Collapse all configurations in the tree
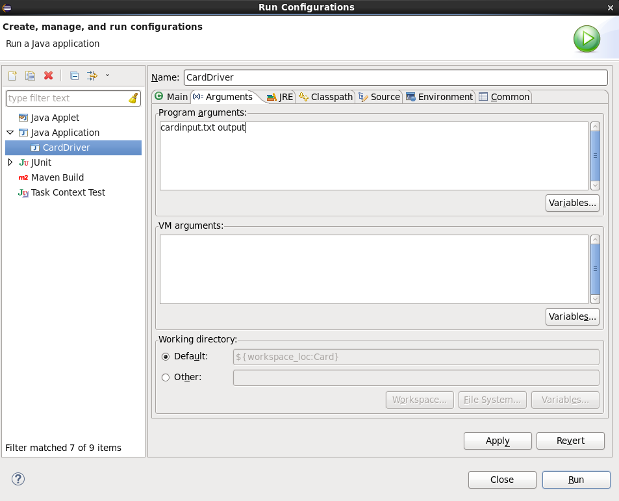 click(74, 75)
